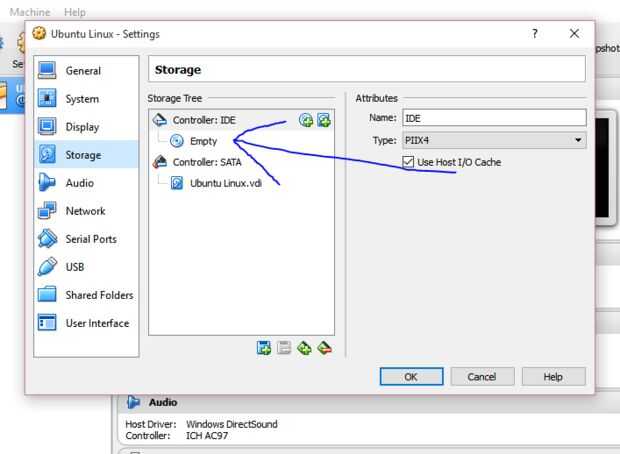Toggle Use Host I/O Cache checkbox
Image resolution: width=620 pixels, height=454 pixels.
click(x=408, y=162)
